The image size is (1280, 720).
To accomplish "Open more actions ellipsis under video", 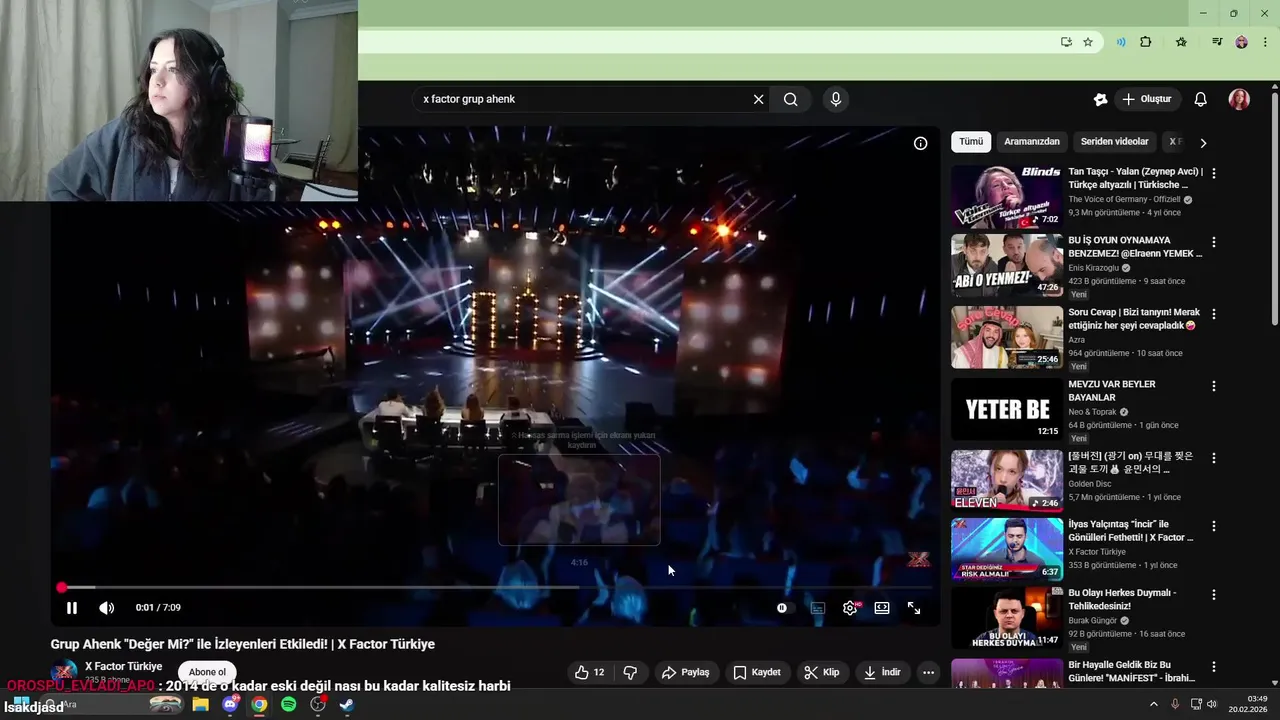I will pos(928,672).
